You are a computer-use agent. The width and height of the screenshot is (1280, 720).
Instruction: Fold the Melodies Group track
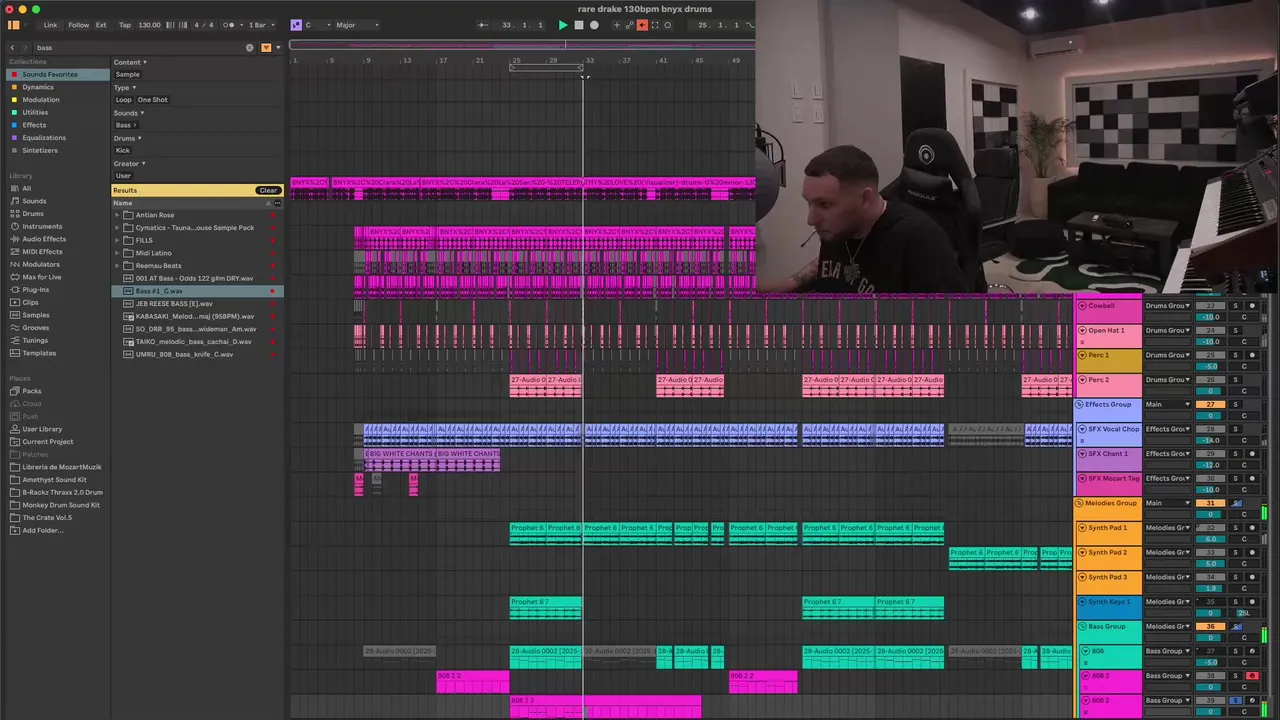click(x=1080, y=504)
